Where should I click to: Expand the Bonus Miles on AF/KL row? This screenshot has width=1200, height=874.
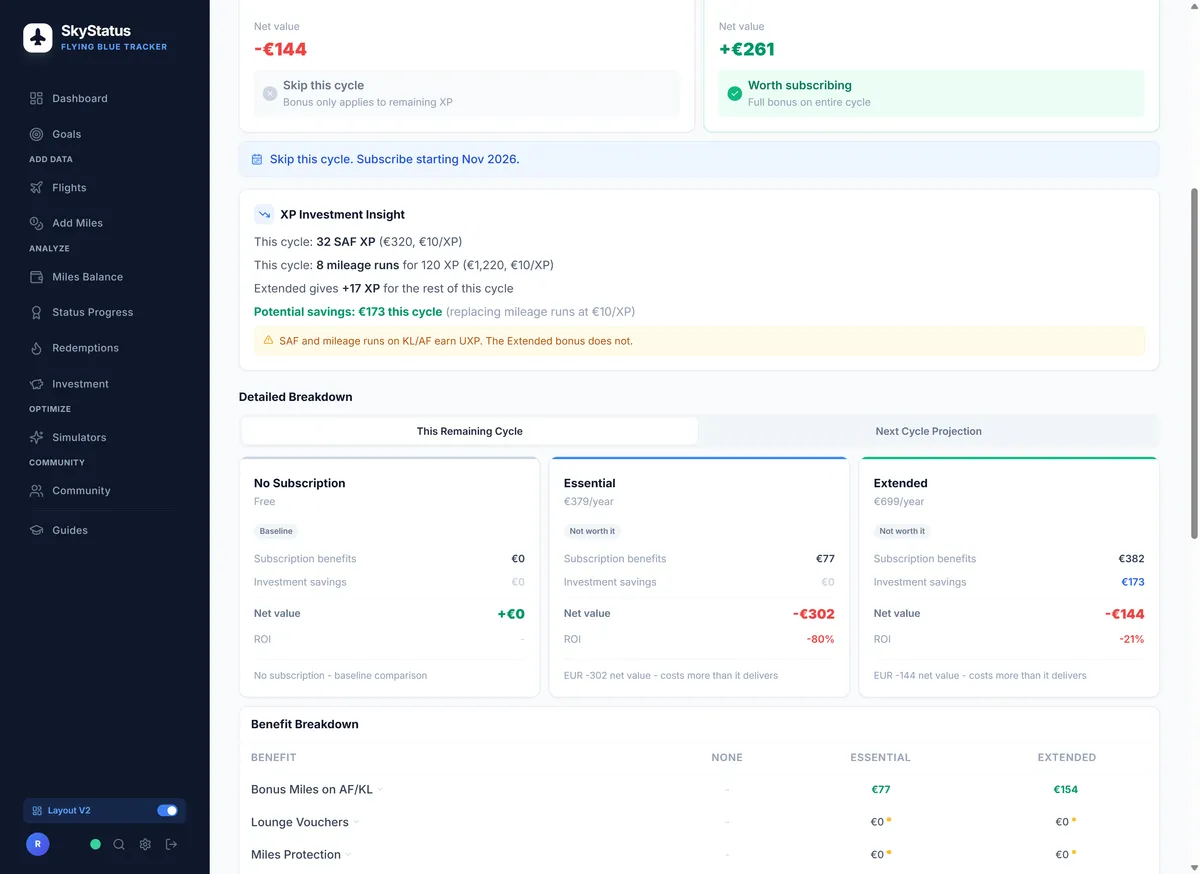[380, 790]
